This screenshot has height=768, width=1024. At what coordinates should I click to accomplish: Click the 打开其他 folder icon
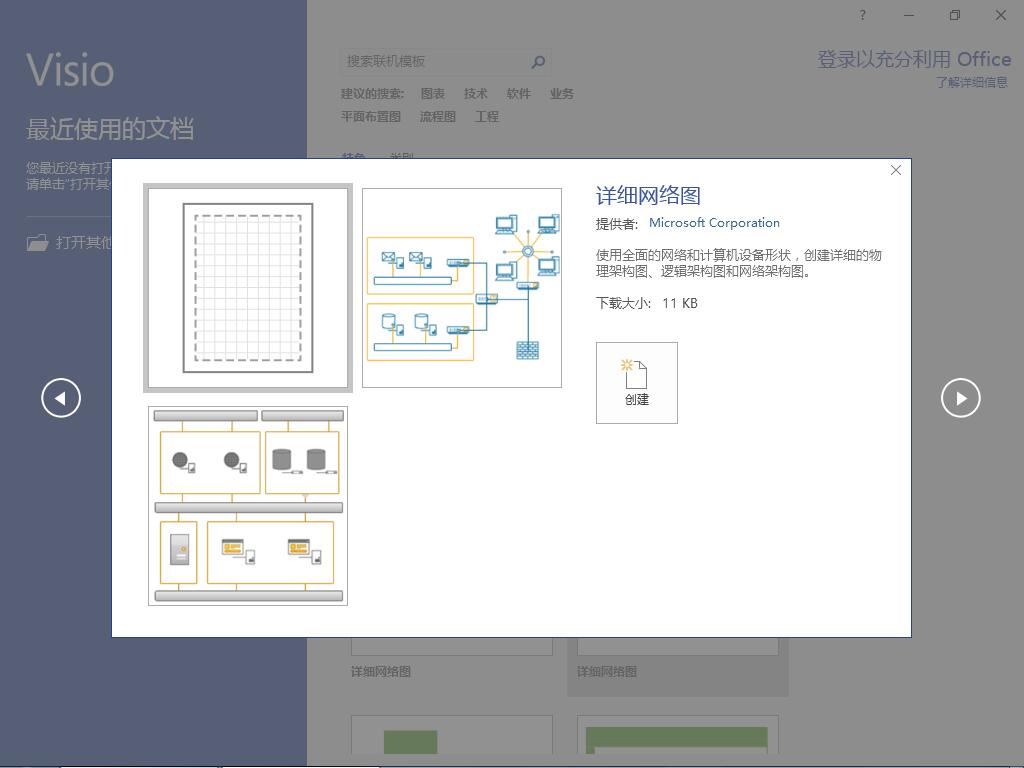tap(37, 243)
